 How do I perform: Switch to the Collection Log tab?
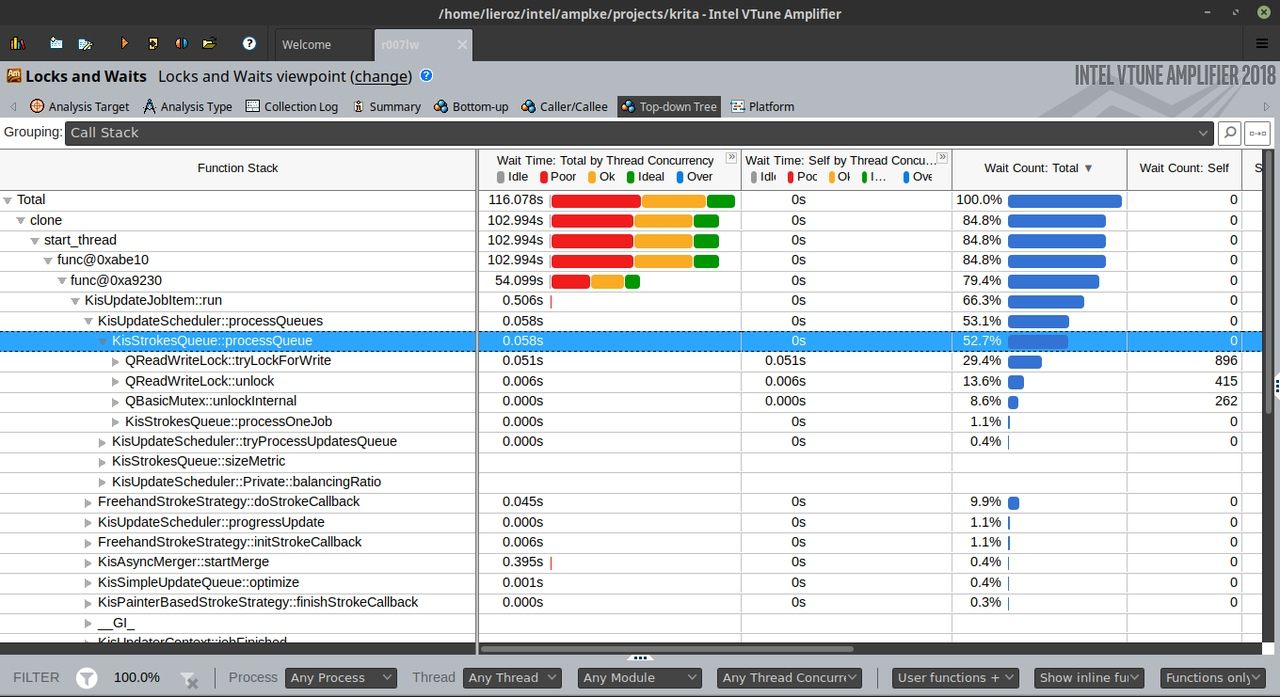(x=292, y=106)
